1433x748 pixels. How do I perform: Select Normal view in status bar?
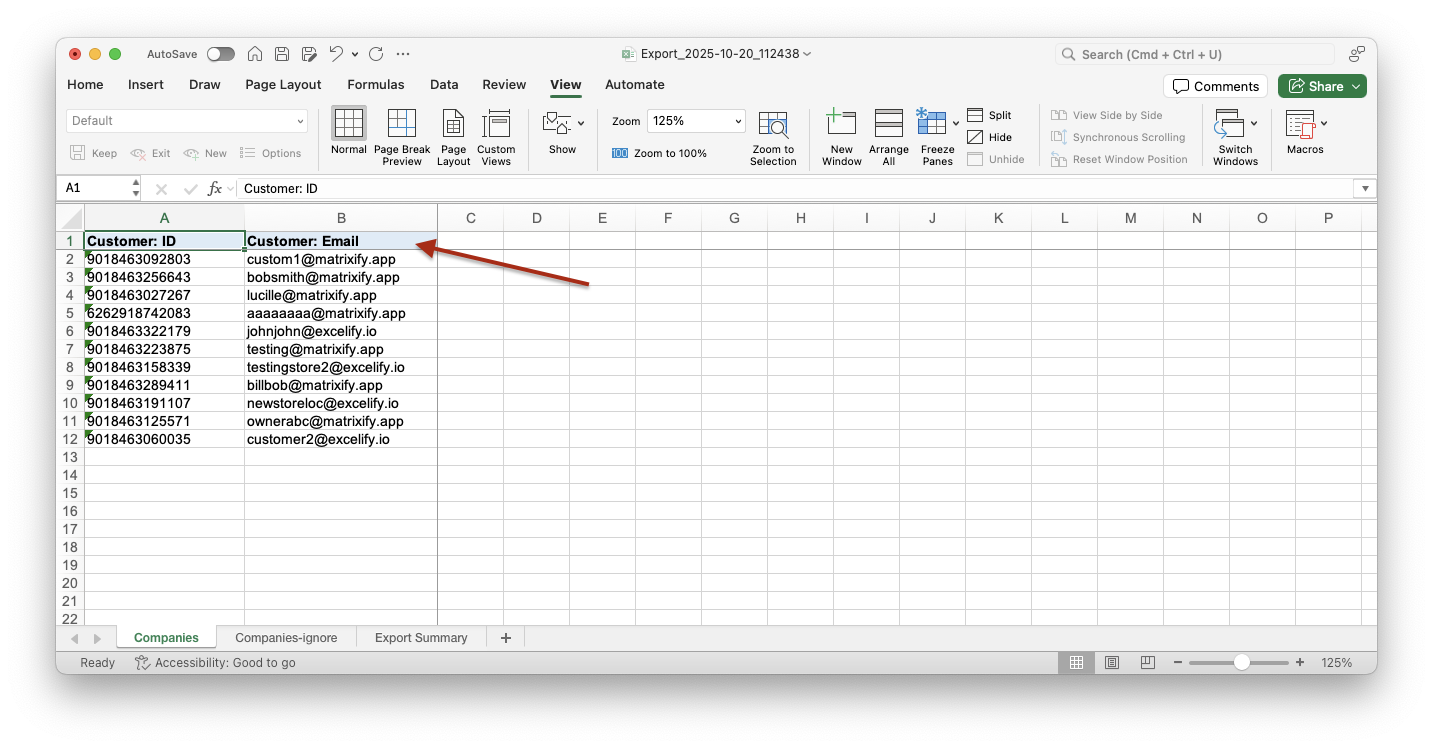[x=1076, y=663]
